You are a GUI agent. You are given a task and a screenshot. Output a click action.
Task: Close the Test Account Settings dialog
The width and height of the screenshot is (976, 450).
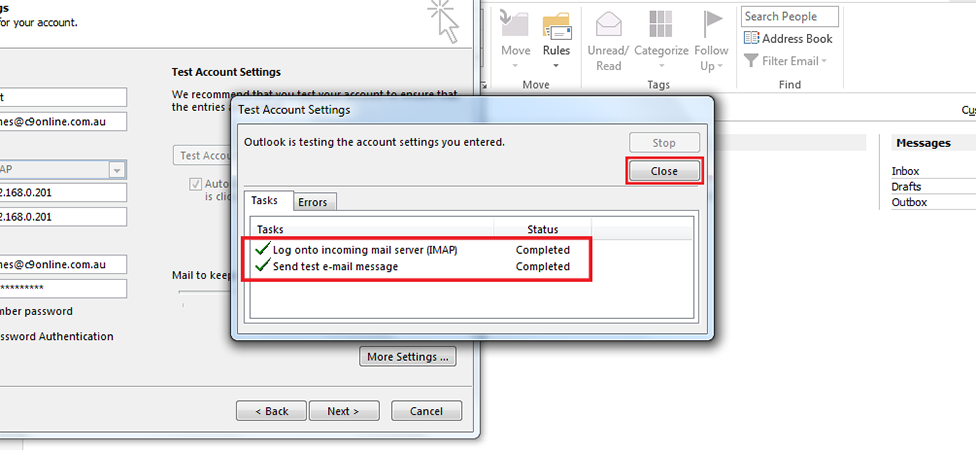point(664,171)
